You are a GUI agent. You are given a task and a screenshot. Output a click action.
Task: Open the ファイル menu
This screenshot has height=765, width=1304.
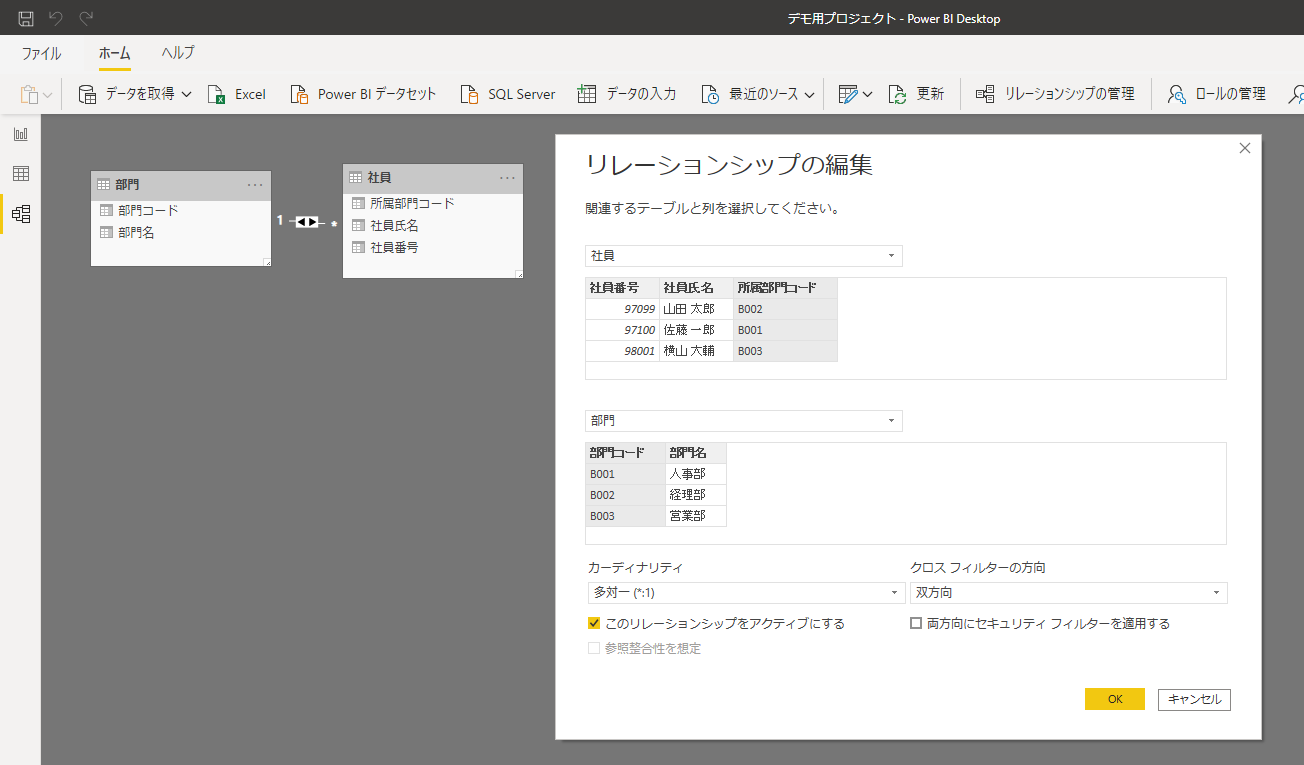41,53
